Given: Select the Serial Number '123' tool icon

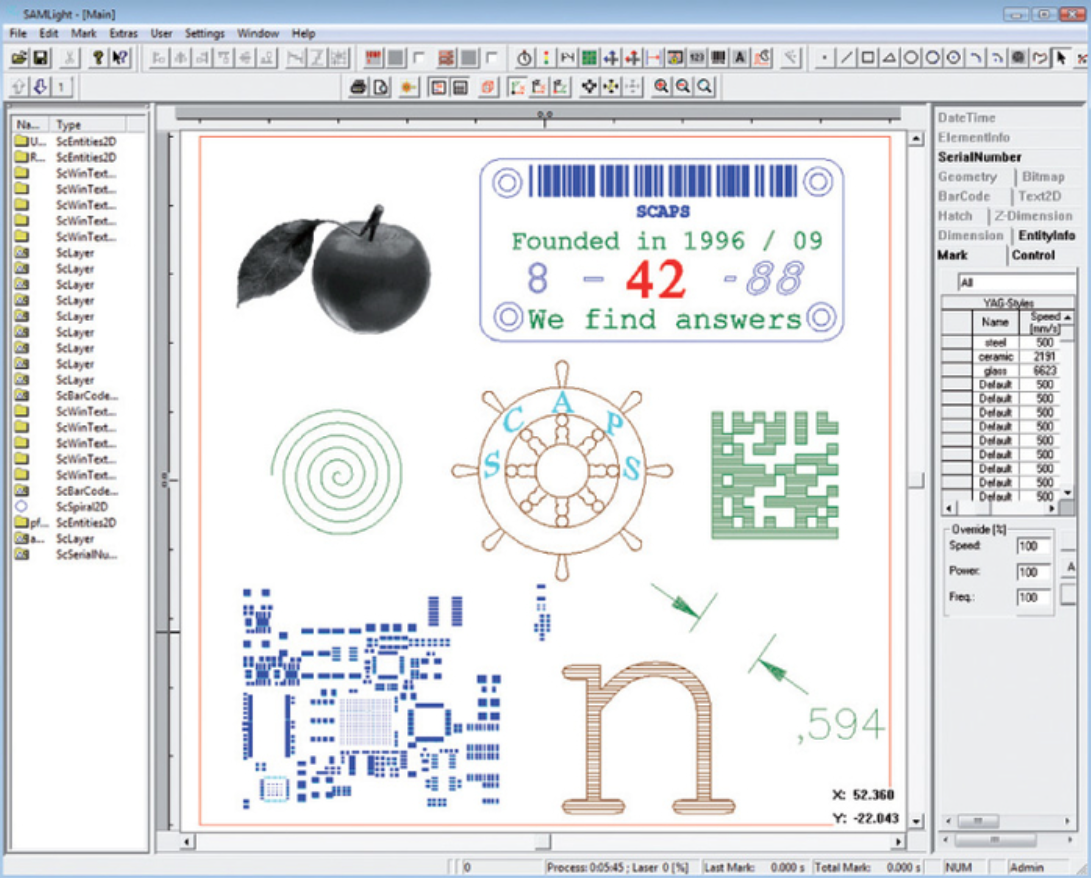Looking at the screenshot, I should pos(696,58).
